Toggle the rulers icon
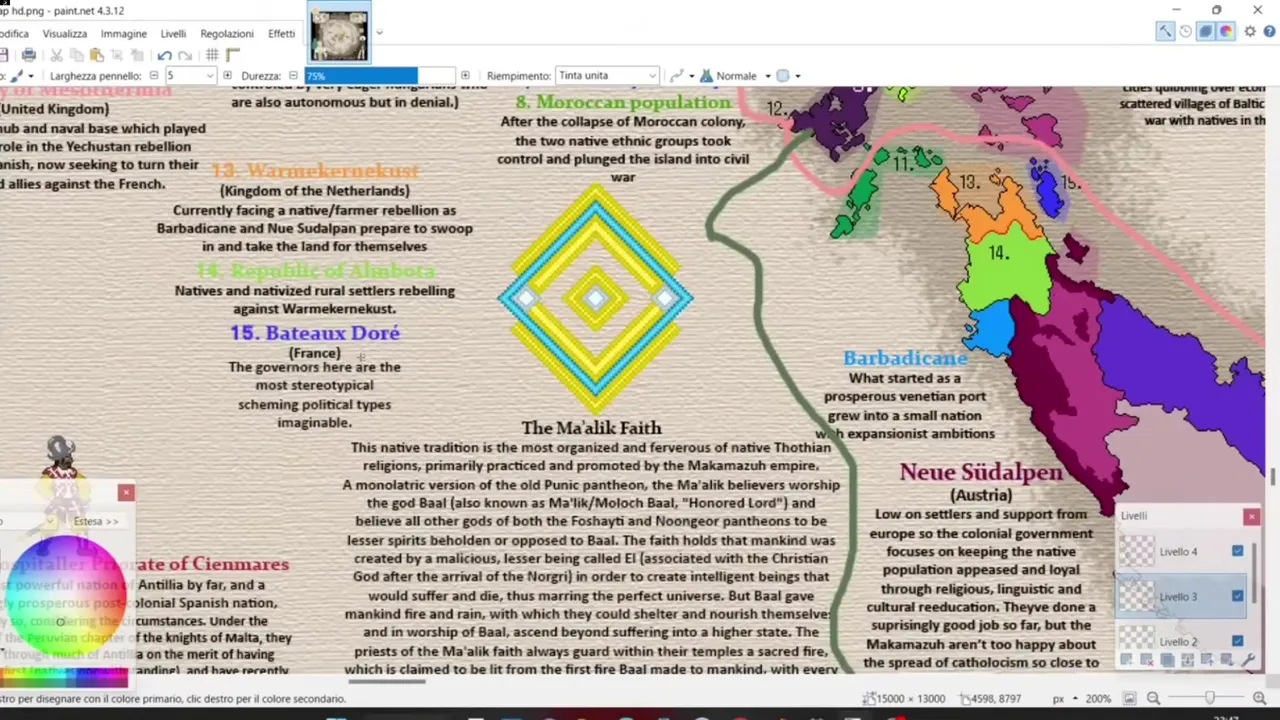 coord(232,55)
